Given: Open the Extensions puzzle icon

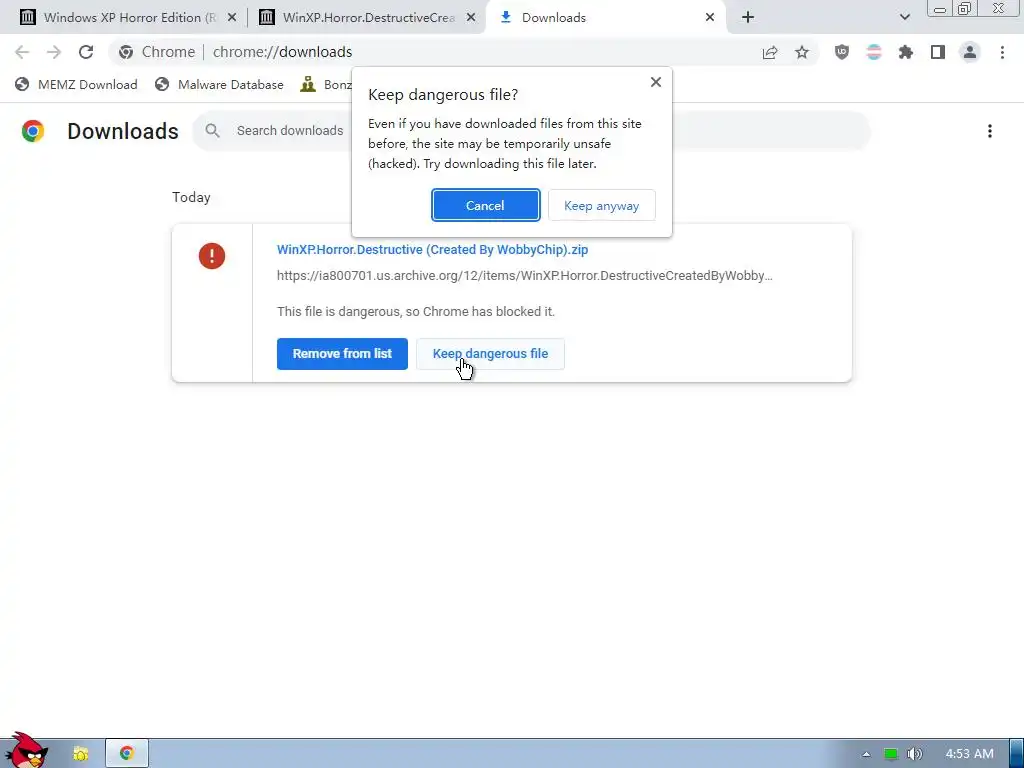Looking at the screenshot, I should [906, 52].
